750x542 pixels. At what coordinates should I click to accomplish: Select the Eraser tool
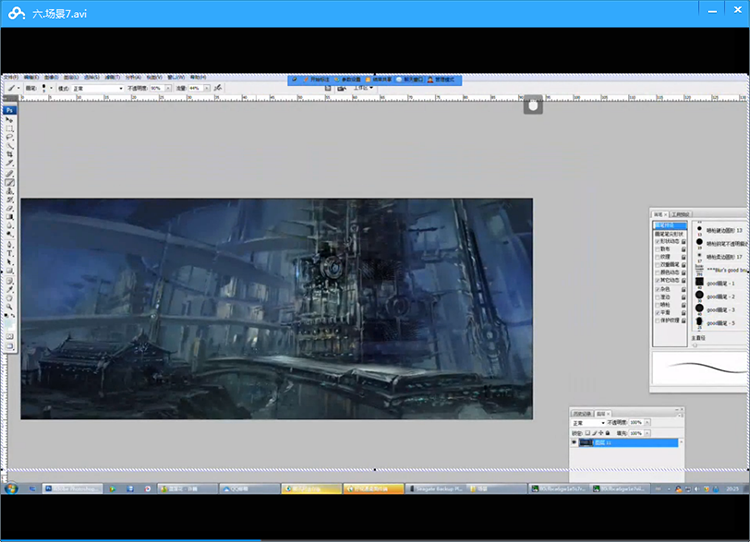click(9, 209)
